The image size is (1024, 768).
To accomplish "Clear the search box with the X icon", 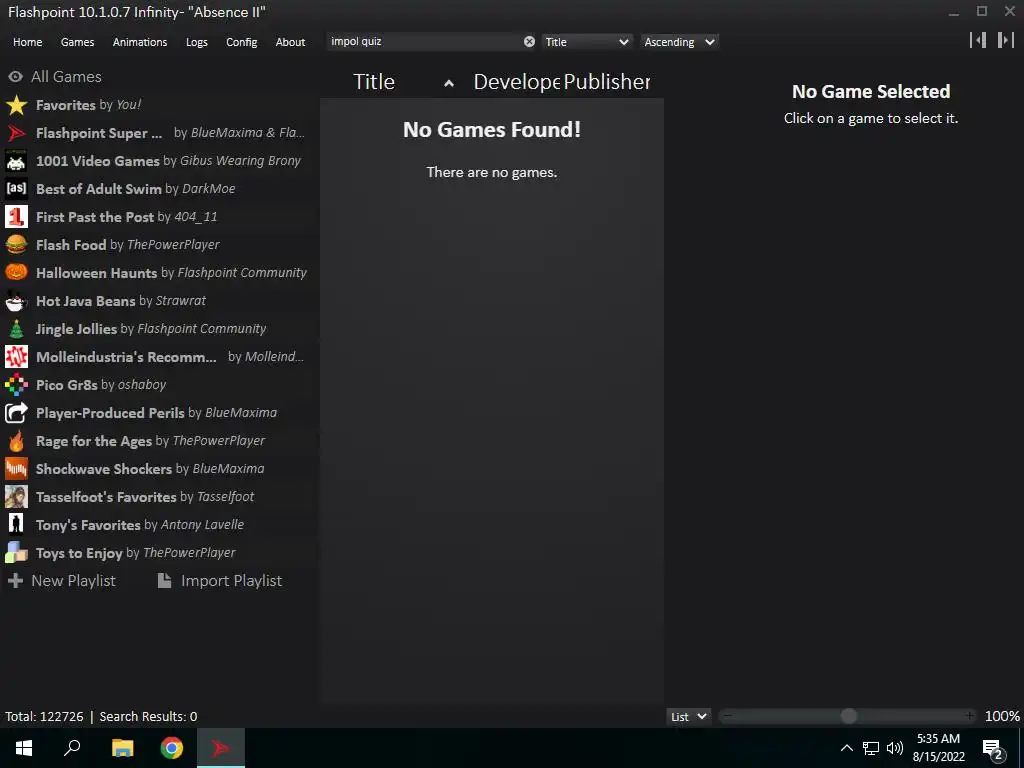I will [529, 42].
